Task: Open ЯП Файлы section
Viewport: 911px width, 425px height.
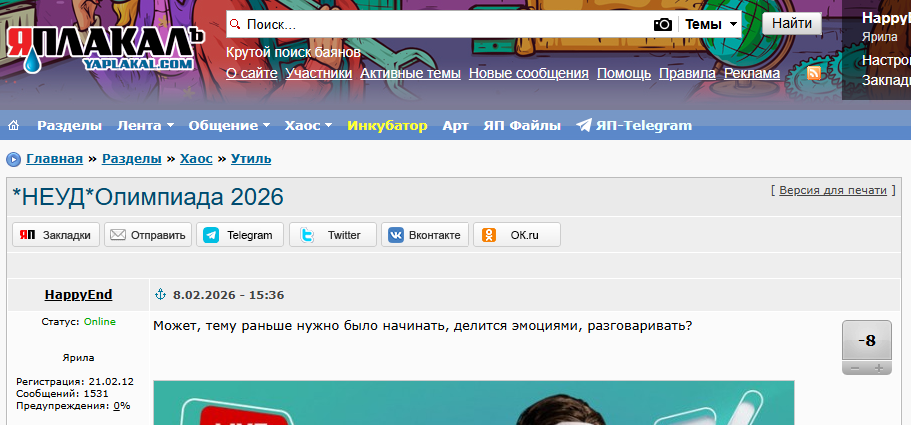Action: (x=522, y=125)
